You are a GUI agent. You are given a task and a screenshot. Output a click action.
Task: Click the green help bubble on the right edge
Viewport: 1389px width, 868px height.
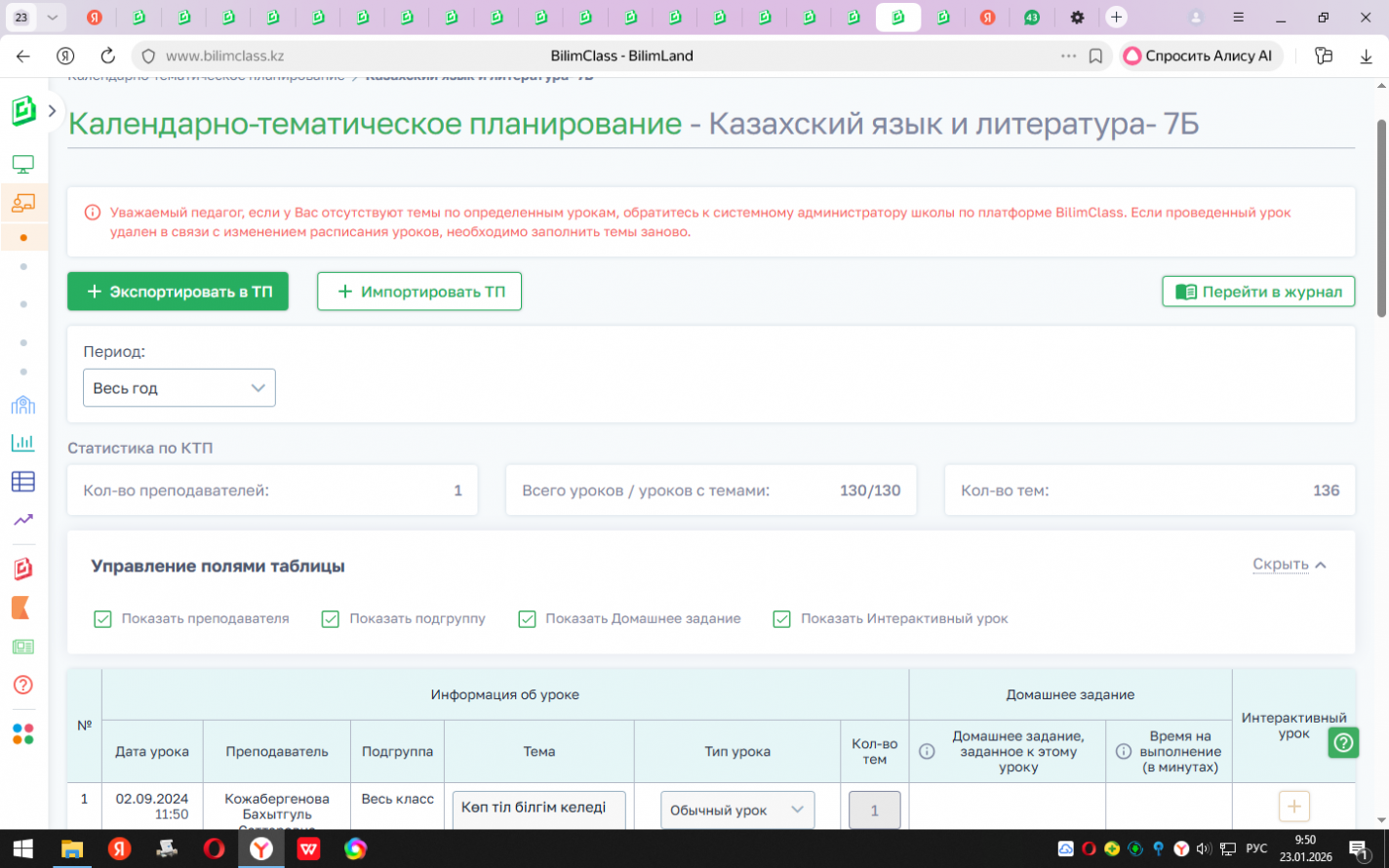point(1343,743)
